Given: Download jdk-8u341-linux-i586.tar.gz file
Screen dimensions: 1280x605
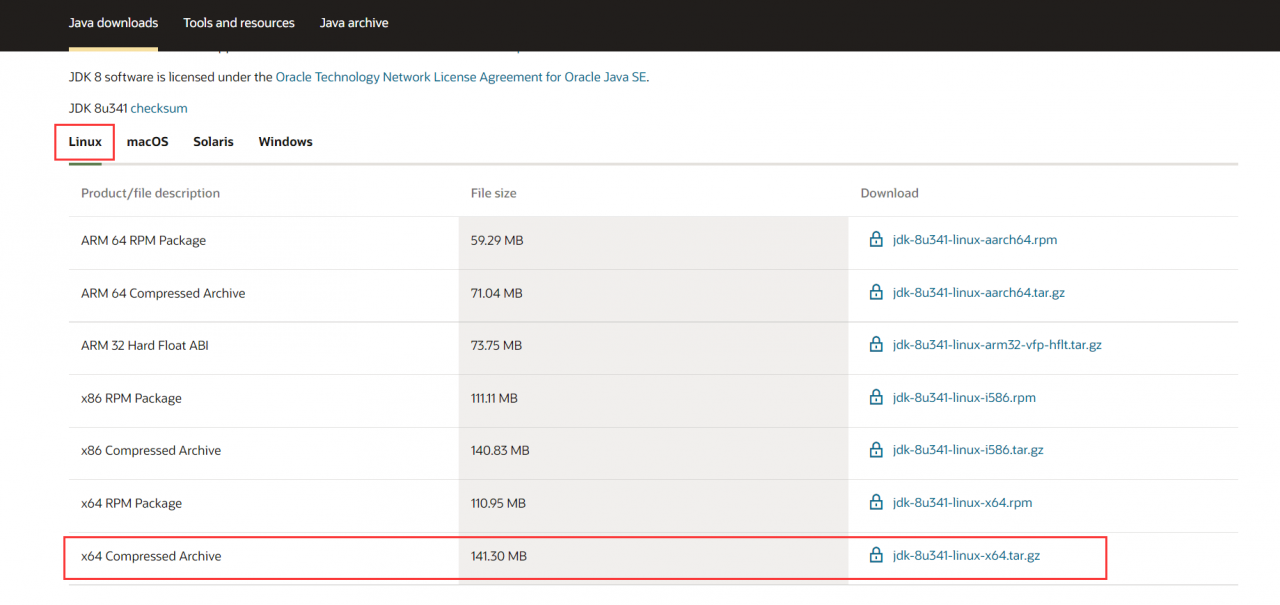Looking at the screenshot, I should pos(968,450).
